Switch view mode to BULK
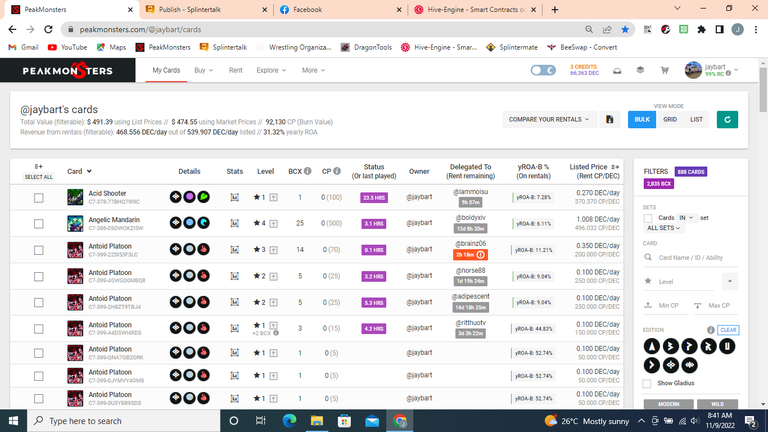Viewport: 768px width, 432px height. (x=642, y=120)
